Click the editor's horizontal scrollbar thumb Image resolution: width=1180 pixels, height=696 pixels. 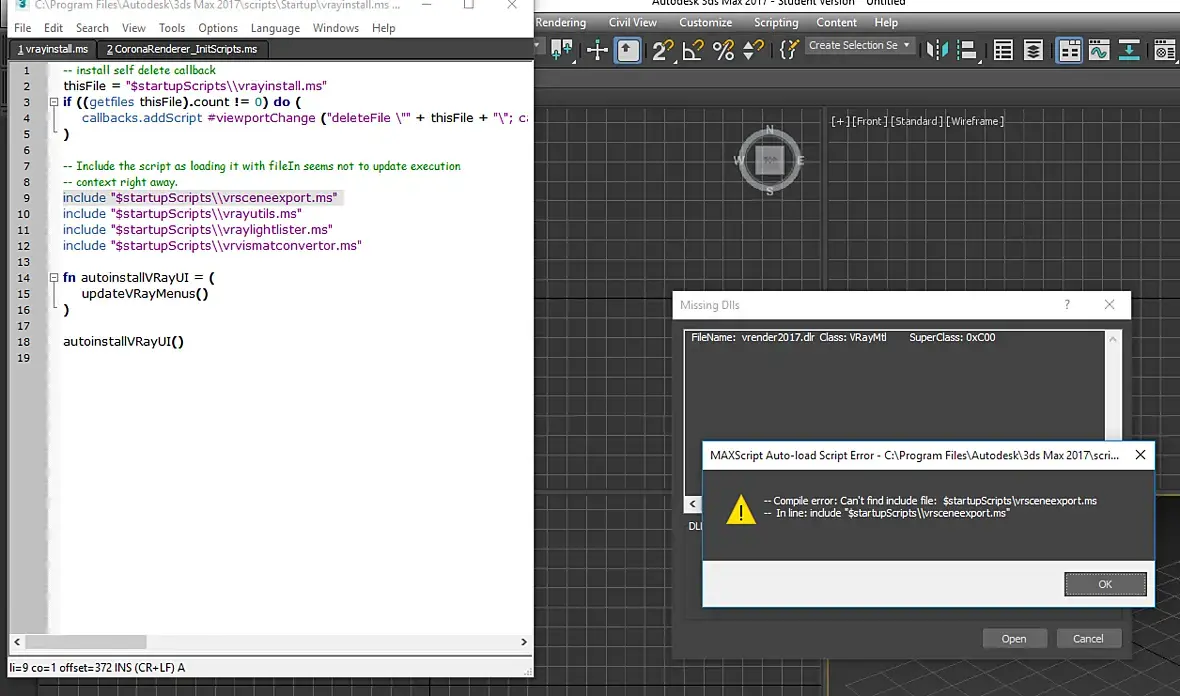pos(86,642)
